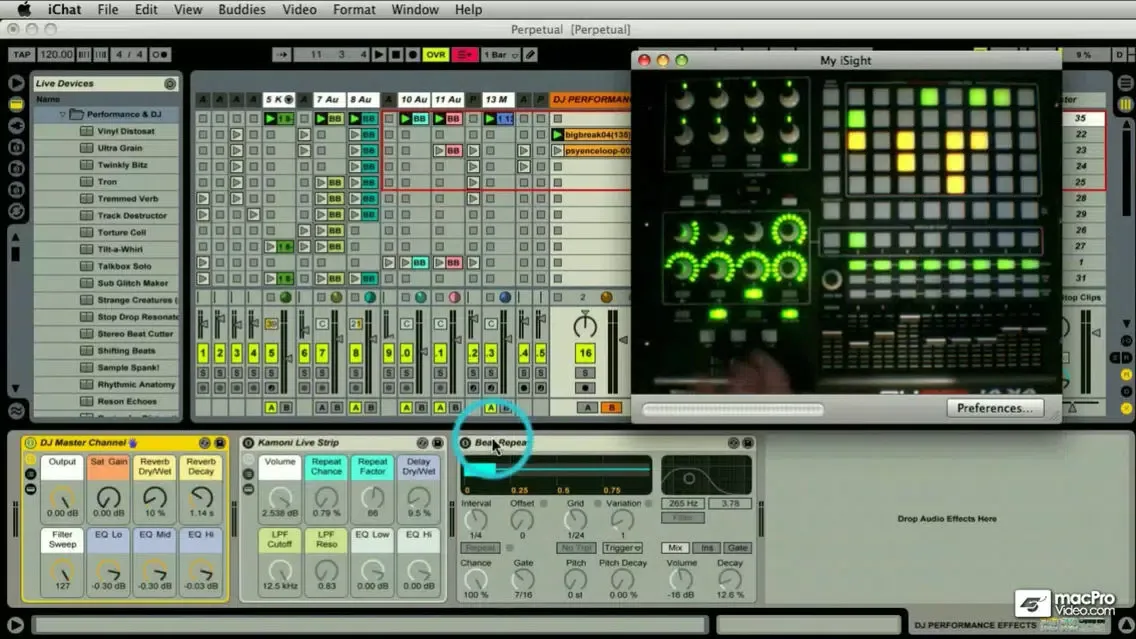Toggle the metronome button

point(159,54)
